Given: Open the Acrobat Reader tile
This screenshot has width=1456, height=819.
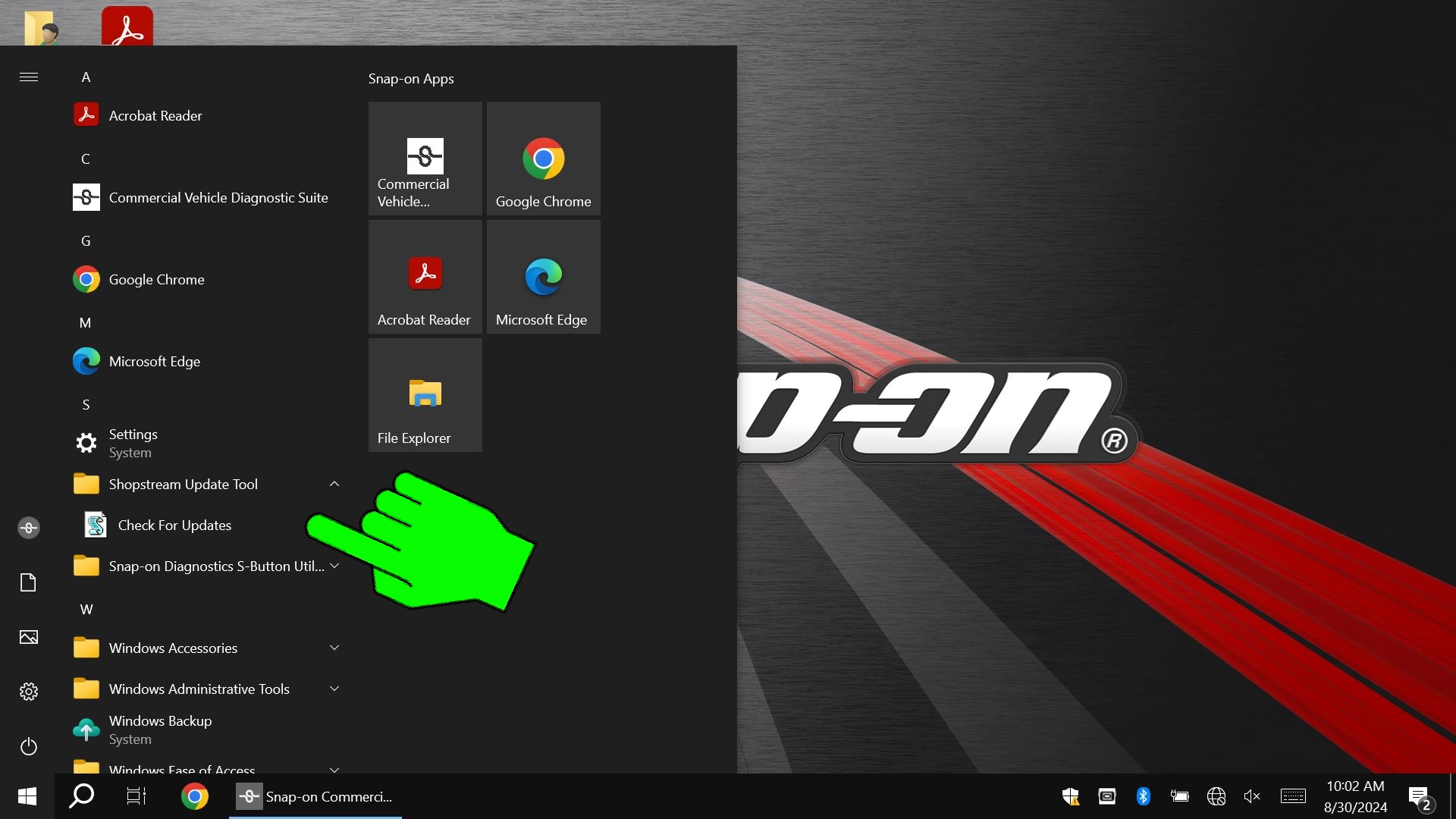Looking at the screenshot, I should tap(425, 277).
